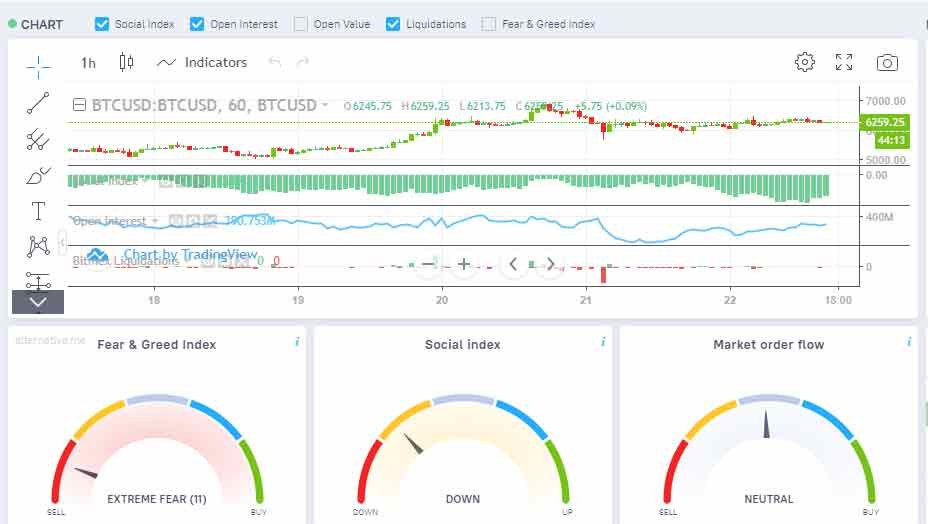Enable the Open Value checkbox
This screenshot has height=524, width=928.
pos(301,24)
